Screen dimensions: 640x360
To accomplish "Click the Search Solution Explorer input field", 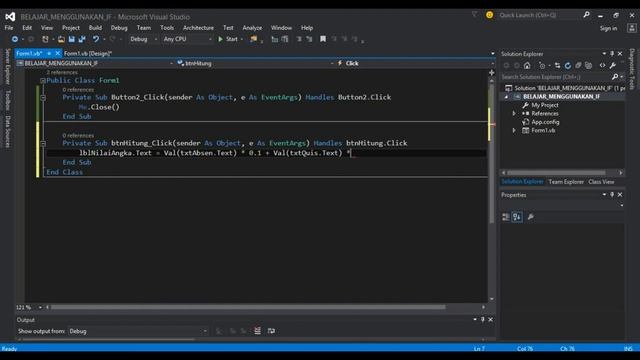I will coord(556,77).
